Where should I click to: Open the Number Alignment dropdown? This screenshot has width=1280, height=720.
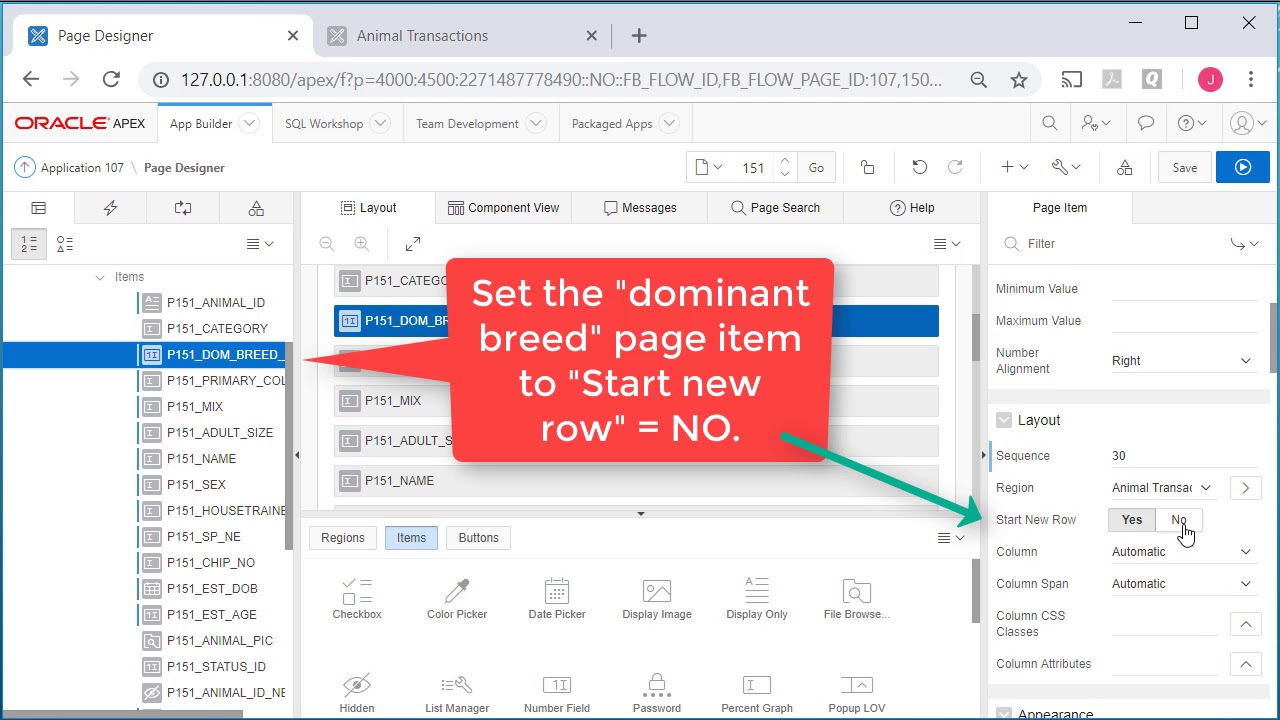click(x=1182, y=361)
